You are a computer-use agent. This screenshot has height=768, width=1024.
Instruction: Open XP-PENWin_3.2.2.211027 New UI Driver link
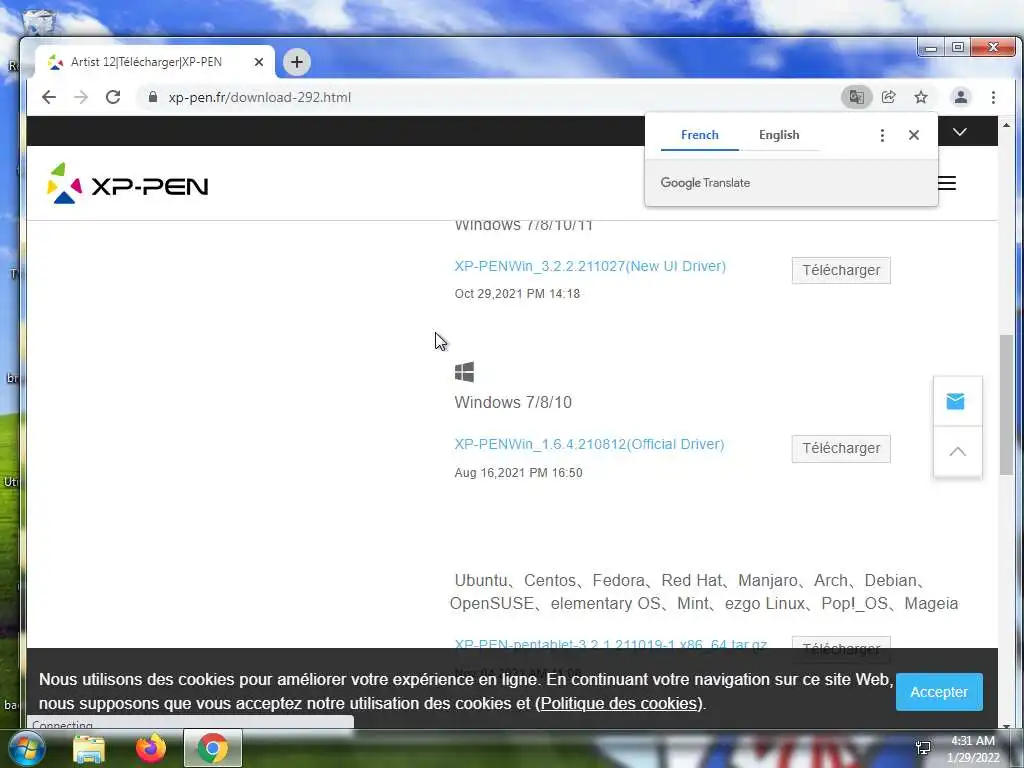[590, 266]
